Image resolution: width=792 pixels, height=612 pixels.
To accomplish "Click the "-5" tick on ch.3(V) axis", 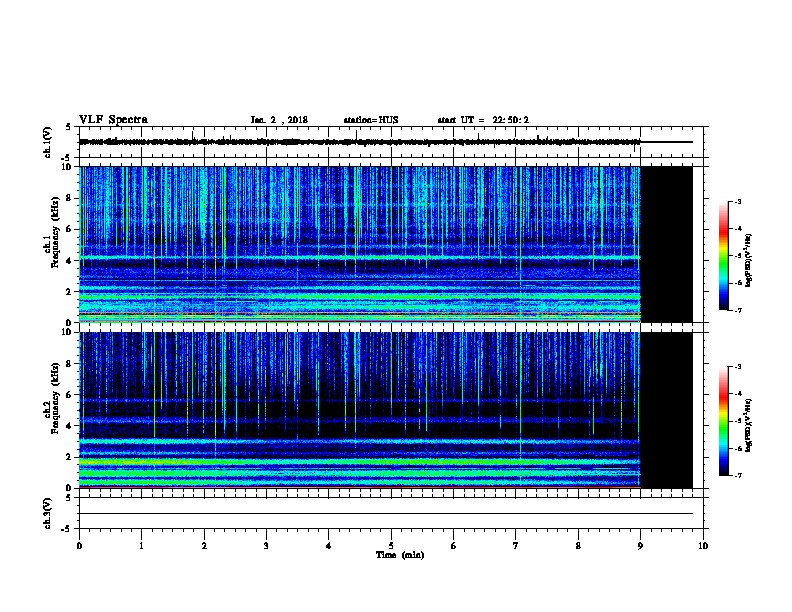I will [68, 529].
